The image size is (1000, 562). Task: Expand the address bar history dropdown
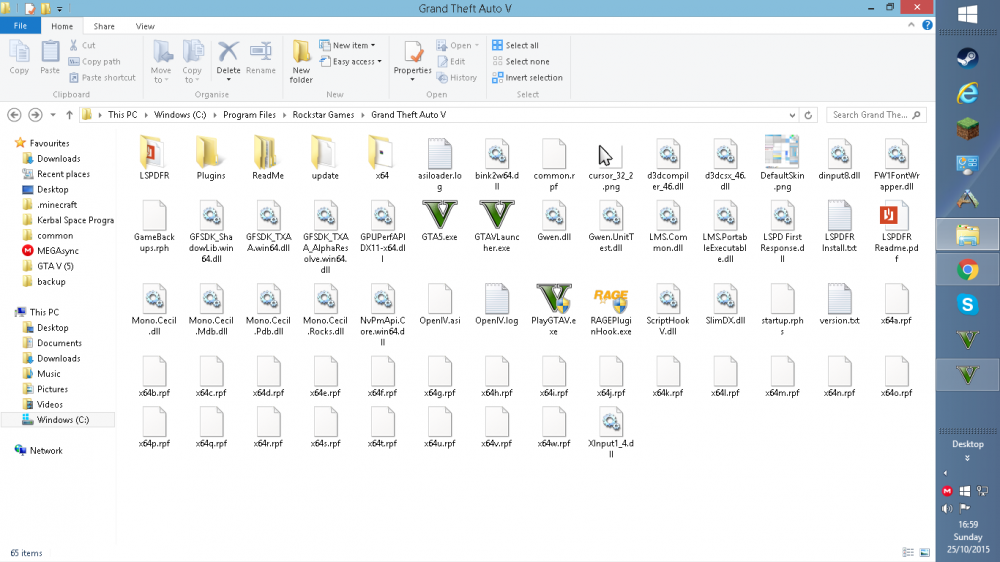pos(792,115)
